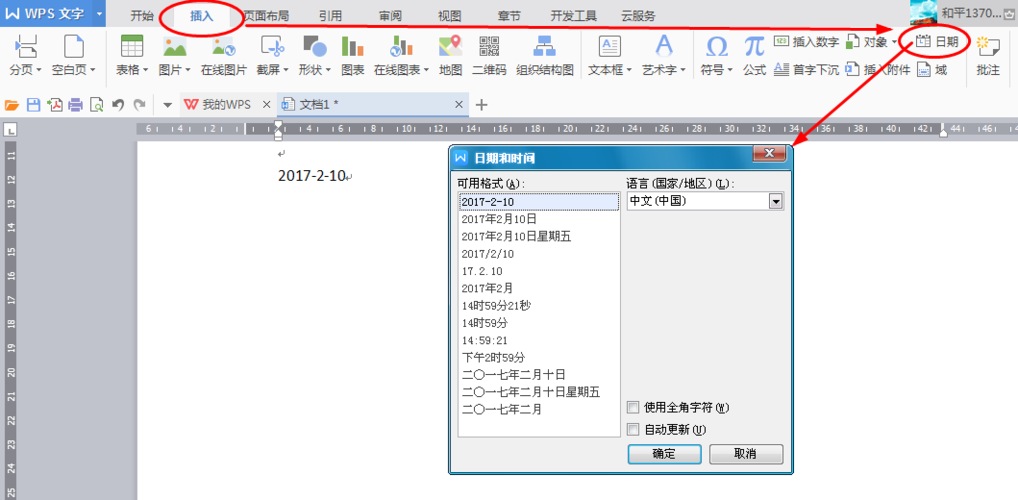Switch to the Page Layout tab
Image resolution: width=1018 pixels, height=500 pixels.
pyautogui.click(x=266, y=16)
